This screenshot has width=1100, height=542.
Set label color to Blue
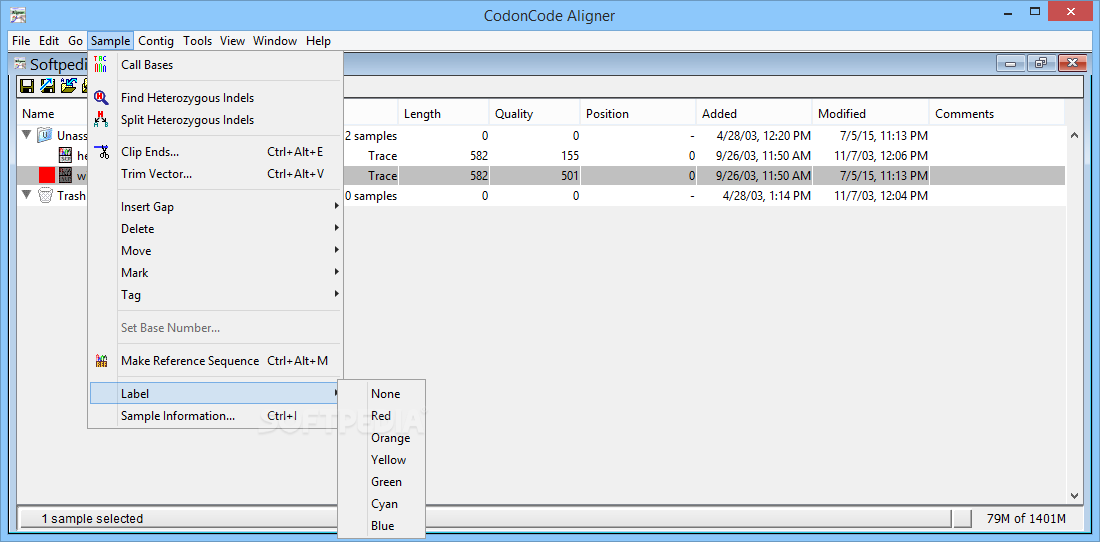[382, 526]
